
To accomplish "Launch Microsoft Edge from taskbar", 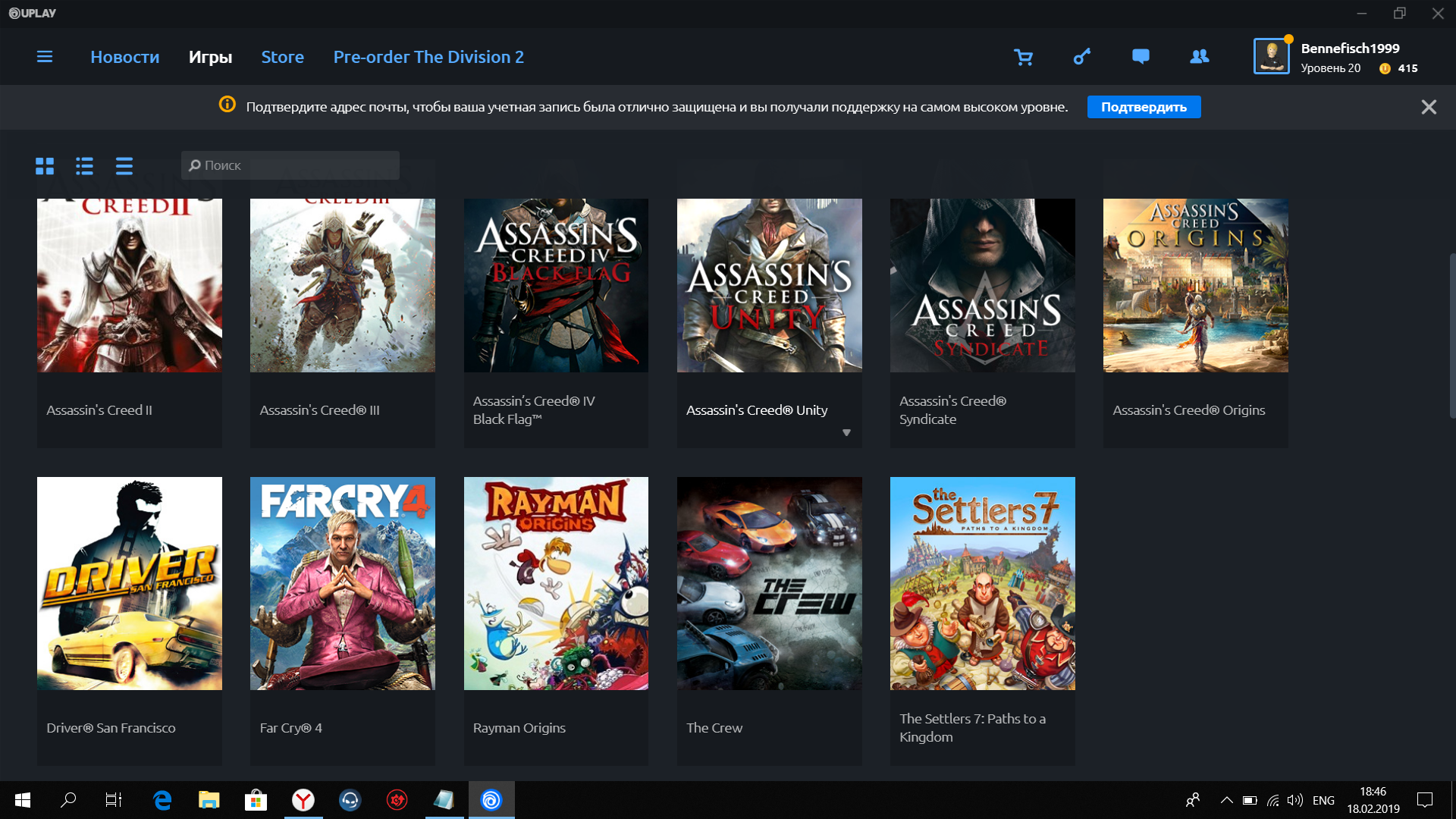I will (x=162, y=800).
